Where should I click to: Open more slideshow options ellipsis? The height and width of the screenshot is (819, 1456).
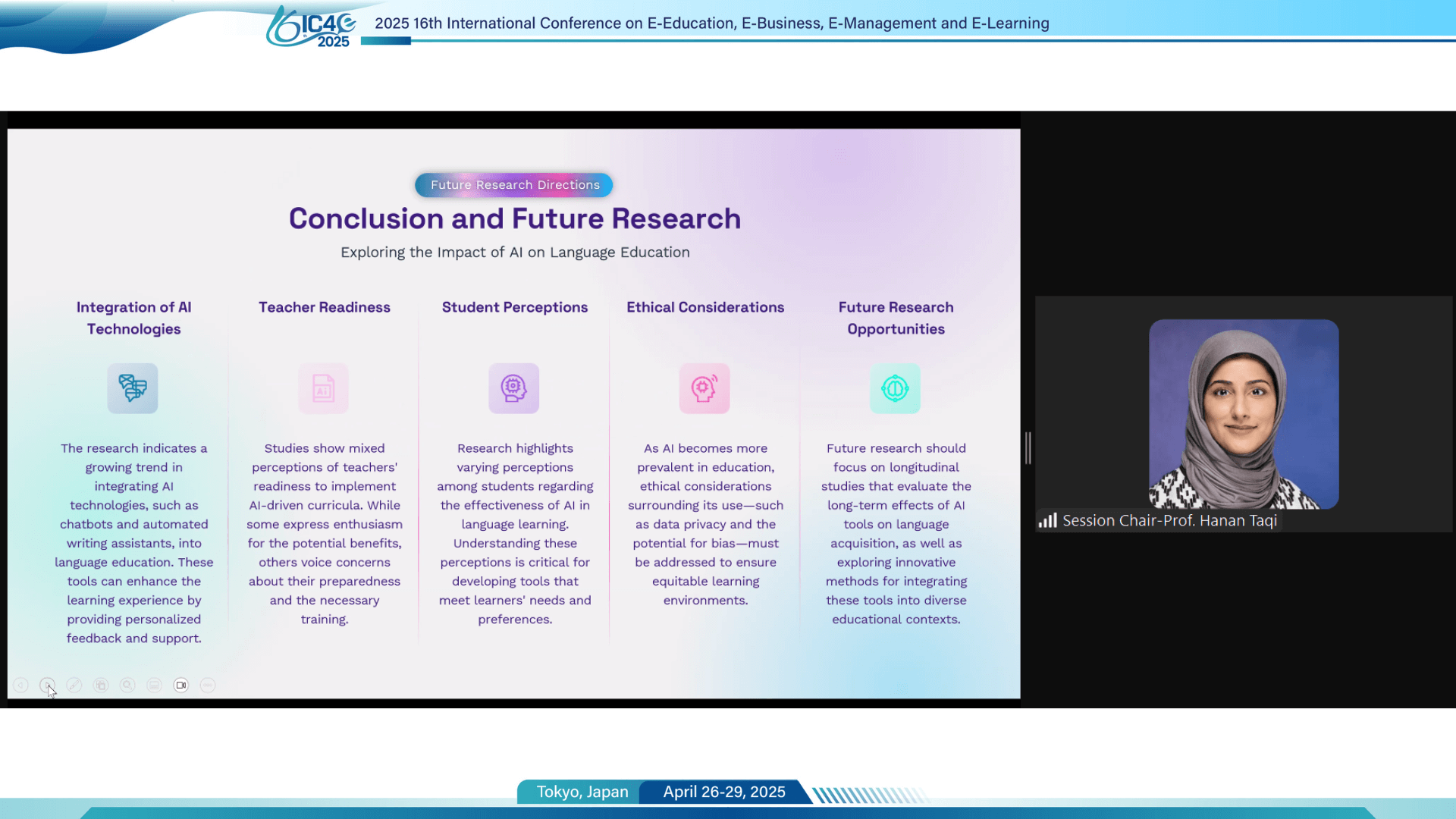(x=208, y=686)
